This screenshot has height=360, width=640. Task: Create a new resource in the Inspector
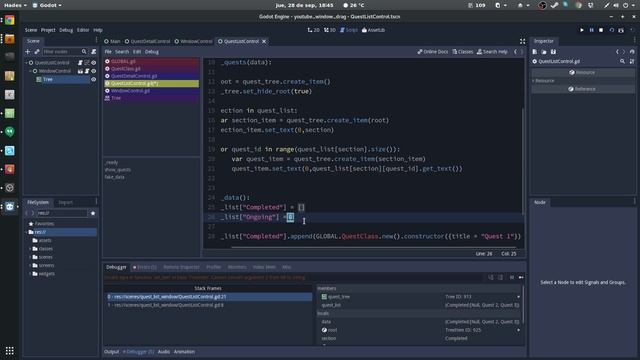pos(535,52)
